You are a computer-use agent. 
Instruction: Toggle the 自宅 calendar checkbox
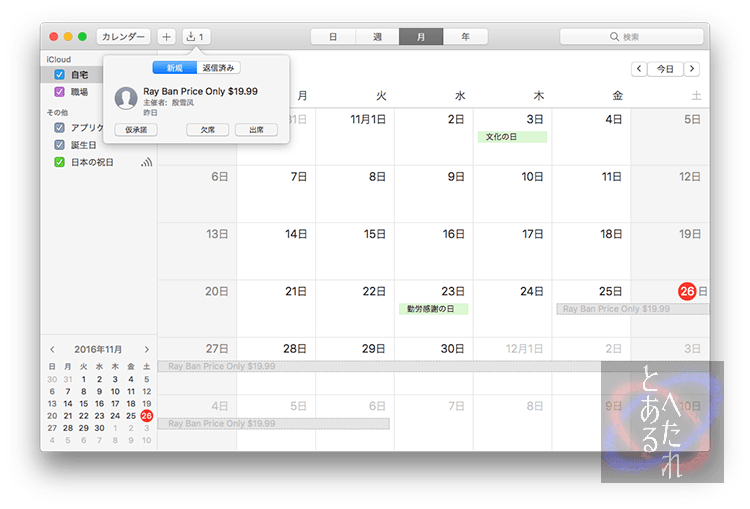60,75
